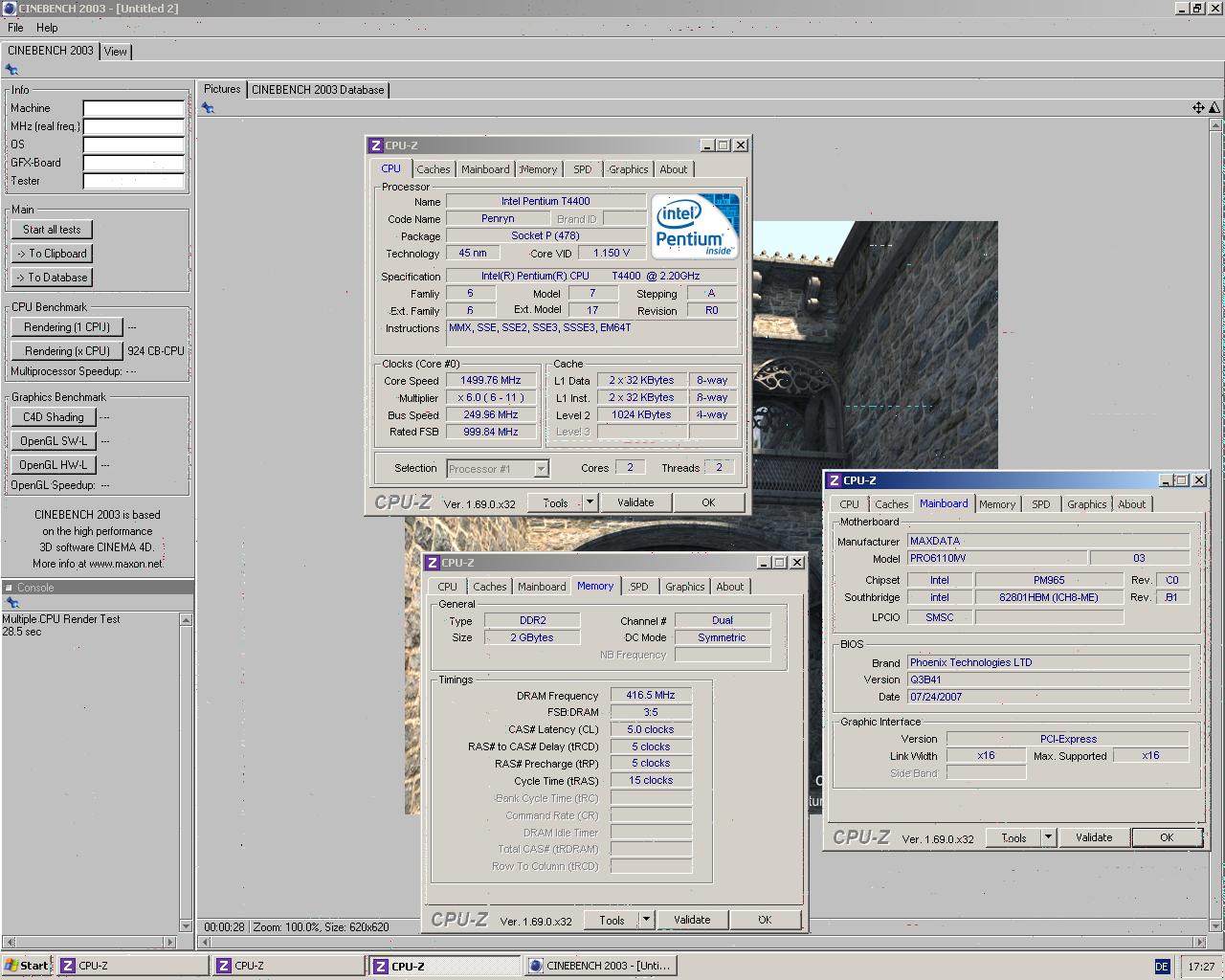
Task: Run Rendering (1 CPU) benchmark
Action: (x=67, y=327)
